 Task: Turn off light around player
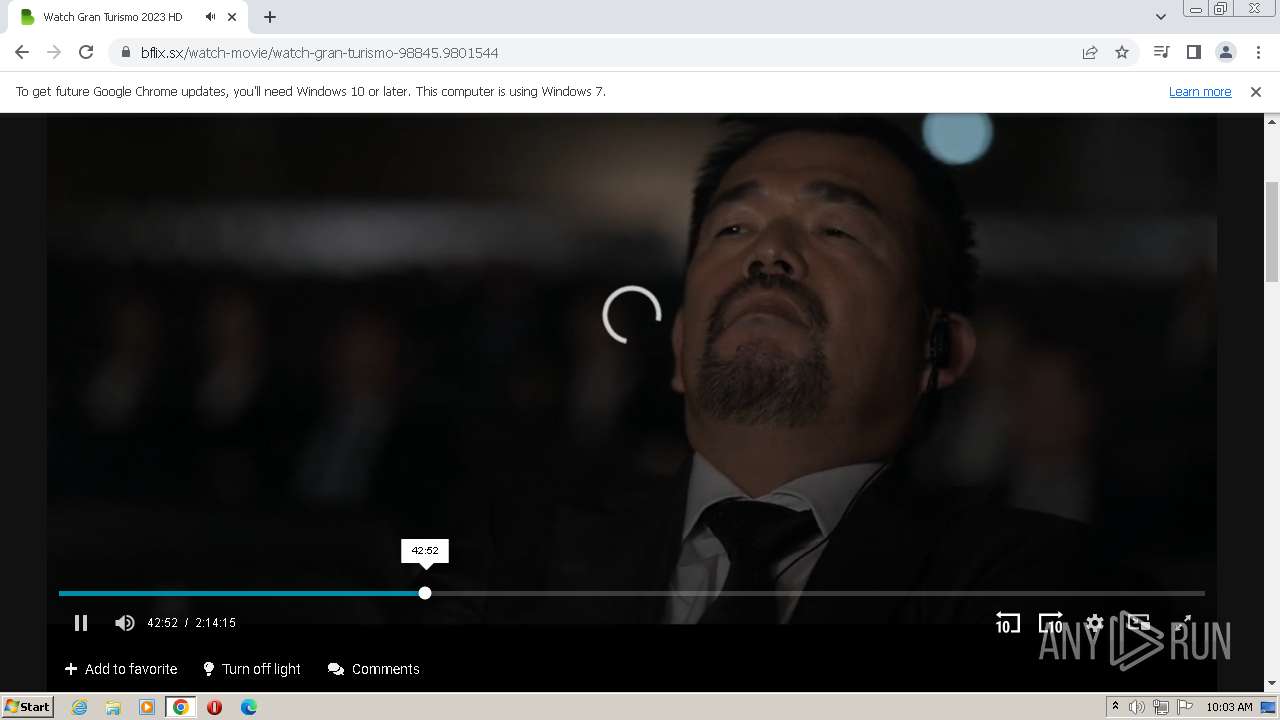coord(251,669)
